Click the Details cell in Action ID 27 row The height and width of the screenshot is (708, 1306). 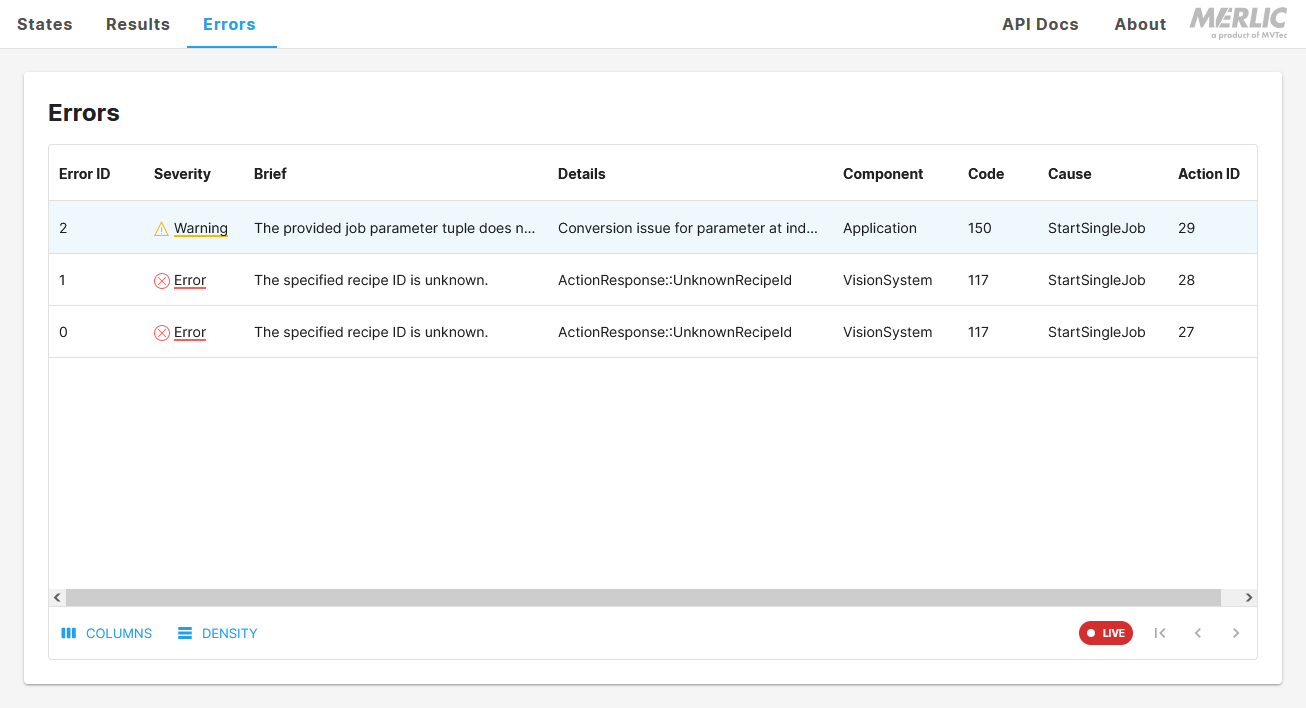[675, 332]
